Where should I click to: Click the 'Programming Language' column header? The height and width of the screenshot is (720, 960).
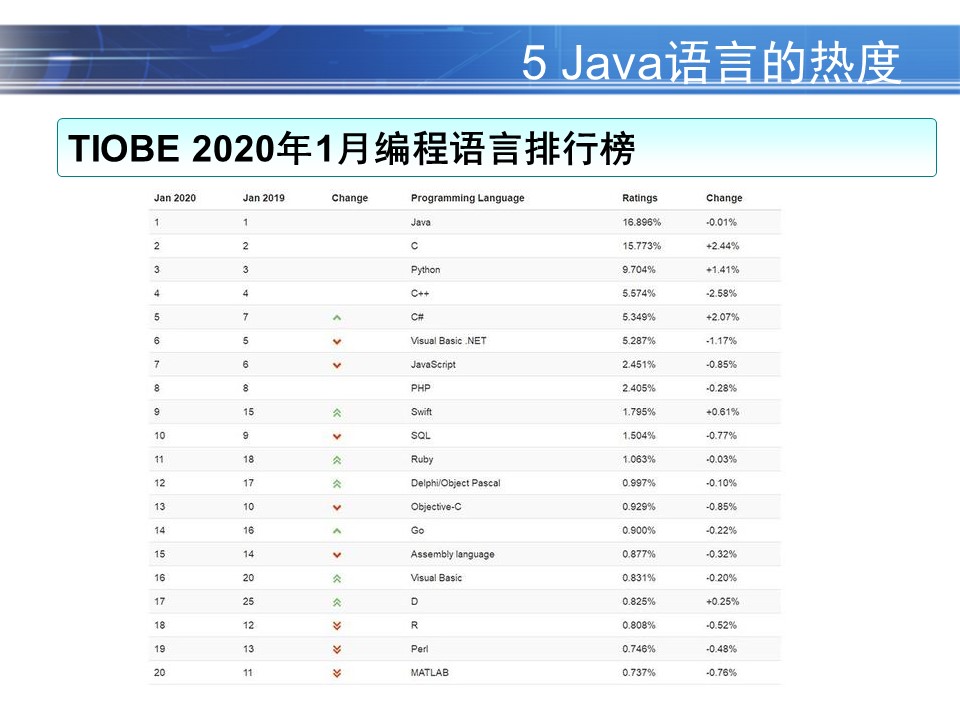[468, 198]
